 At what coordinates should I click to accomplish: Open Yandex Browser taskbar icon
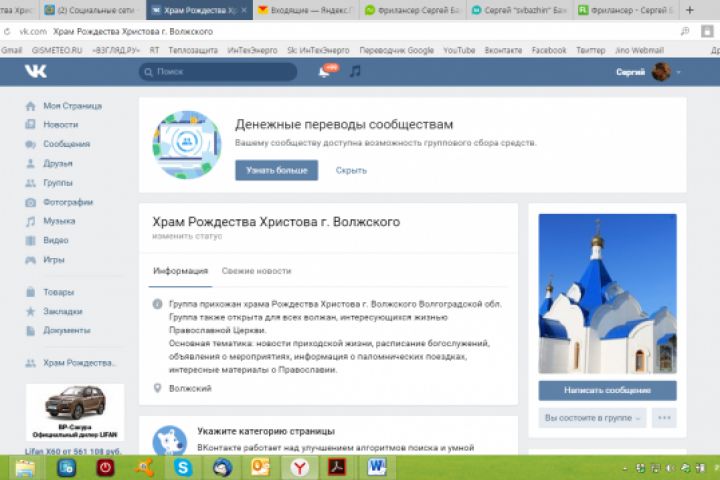coord(299,468)
